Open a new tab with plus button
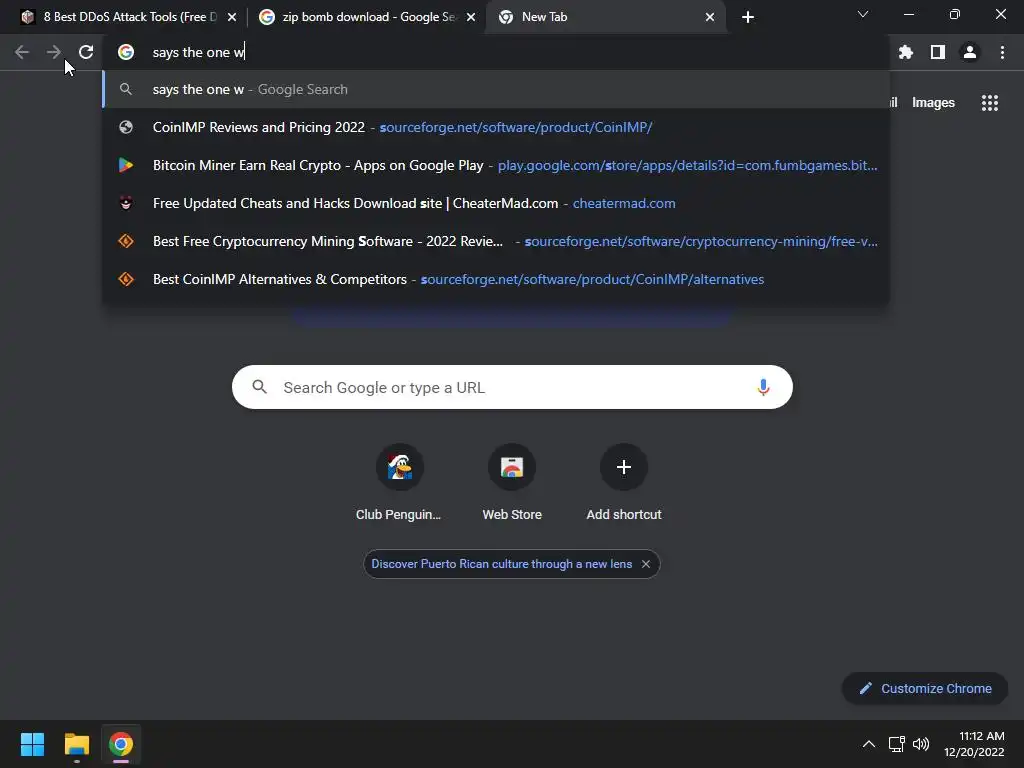Image resolution: width=1024 pixels, height=768 pixels. 748,17
